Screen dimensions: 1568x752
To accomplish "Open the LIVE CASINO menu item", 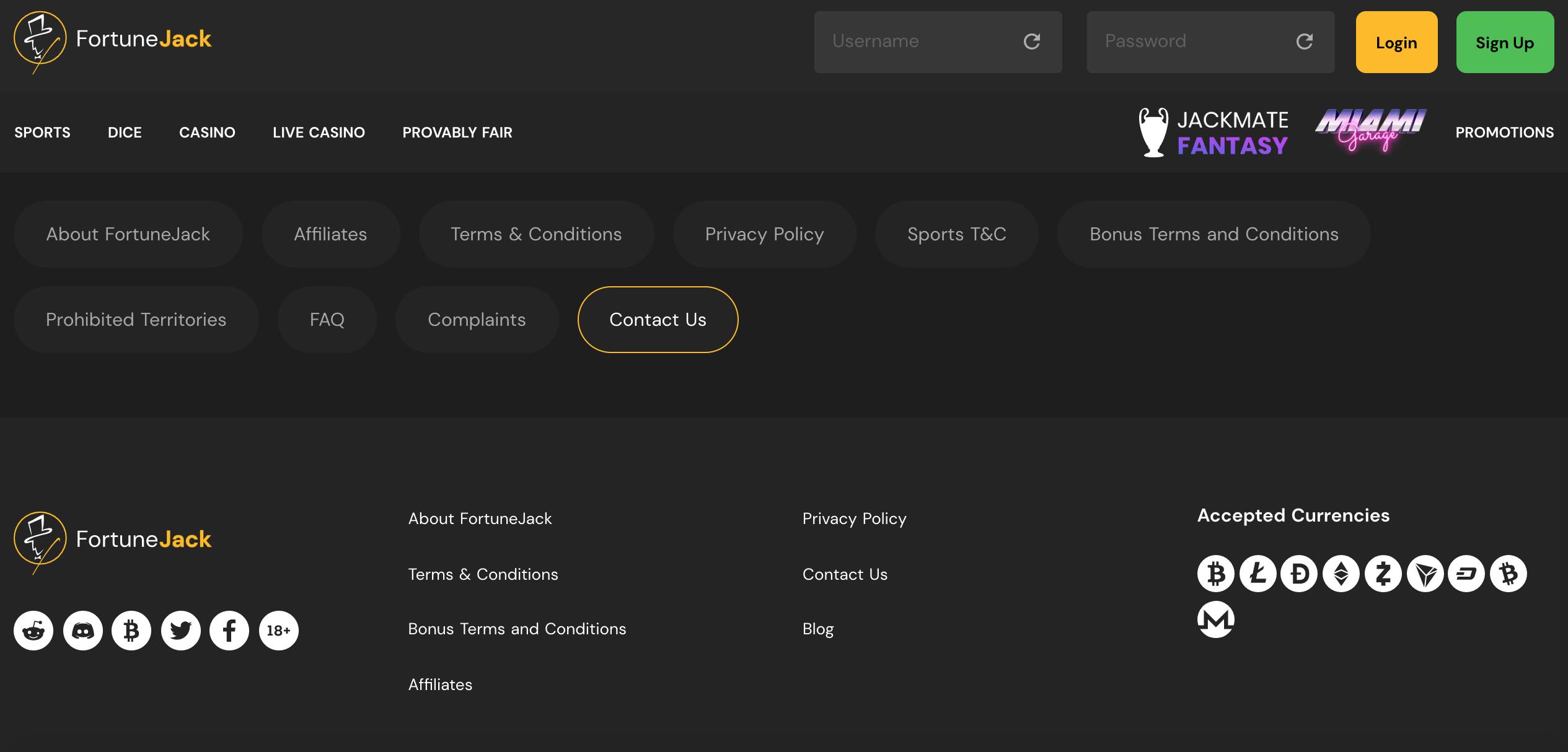I will coord(319,133).
